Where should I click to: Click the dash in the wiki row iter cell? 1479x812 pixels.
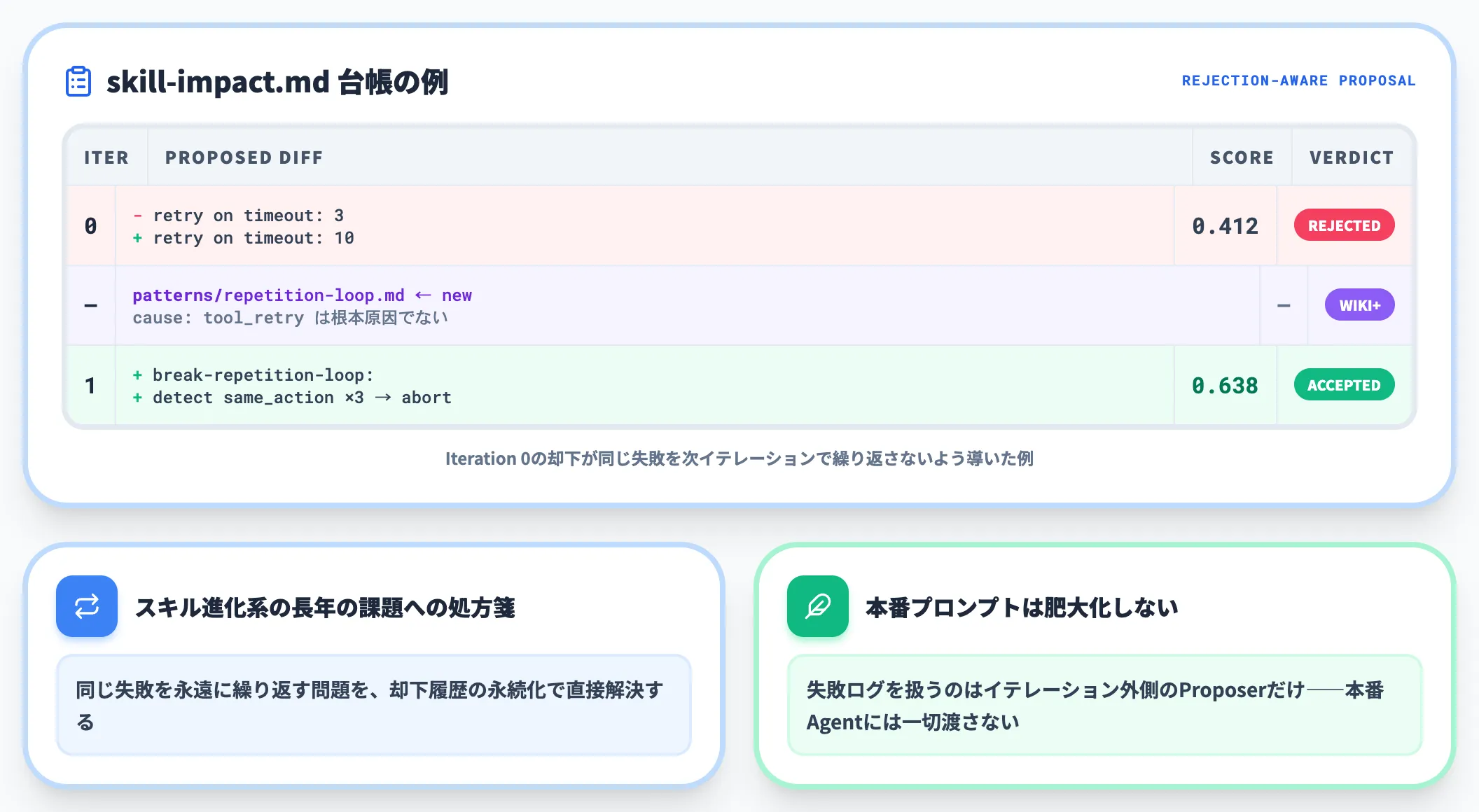pyautogui.click(x=91, y=305)
